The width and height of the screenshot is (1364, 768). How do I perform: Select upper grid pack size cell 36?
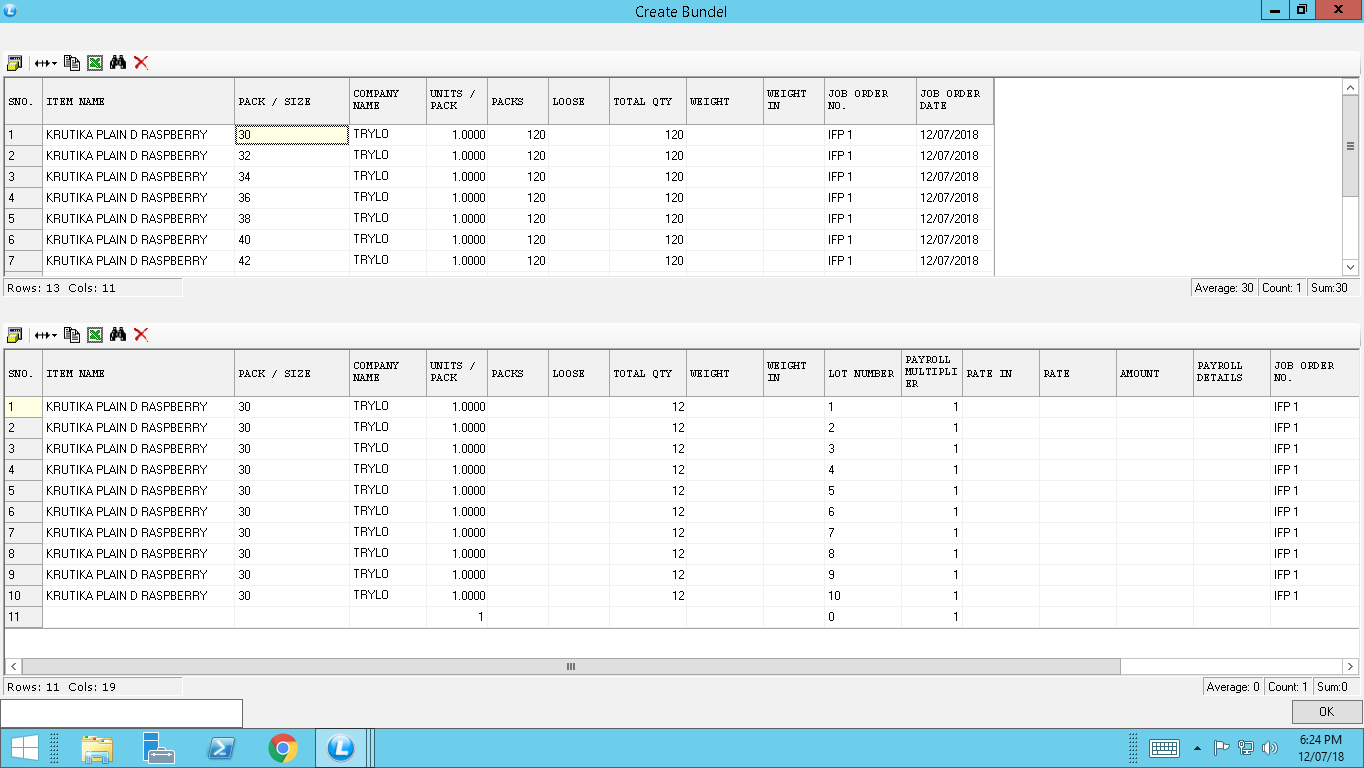292,198
